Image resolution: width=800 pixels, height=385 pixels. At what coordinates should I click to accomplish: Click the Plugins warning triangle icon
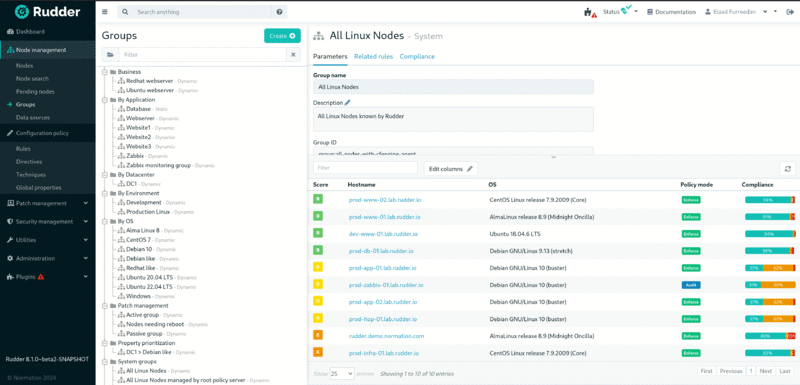[41, 277]
